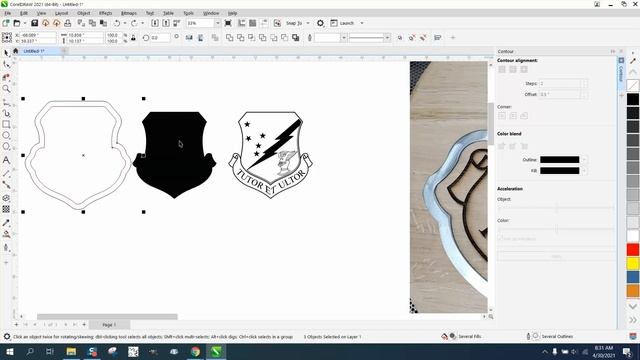Viewport: 640px width, 360px height.
Task: Expand the Snap To dropdown
Action: (x=308, y=23)
